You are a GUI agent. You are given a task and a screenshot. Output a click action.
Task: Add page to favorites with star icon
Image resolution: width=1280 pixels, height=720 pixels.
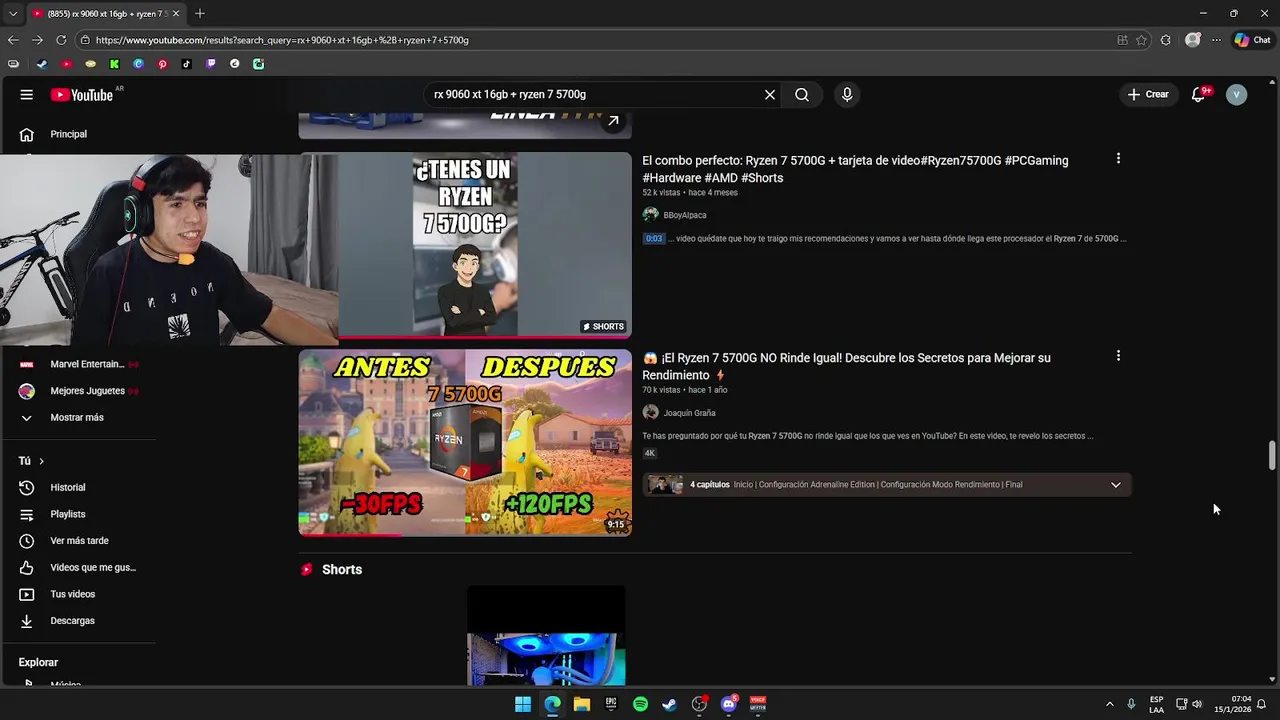click(1141, 40)
